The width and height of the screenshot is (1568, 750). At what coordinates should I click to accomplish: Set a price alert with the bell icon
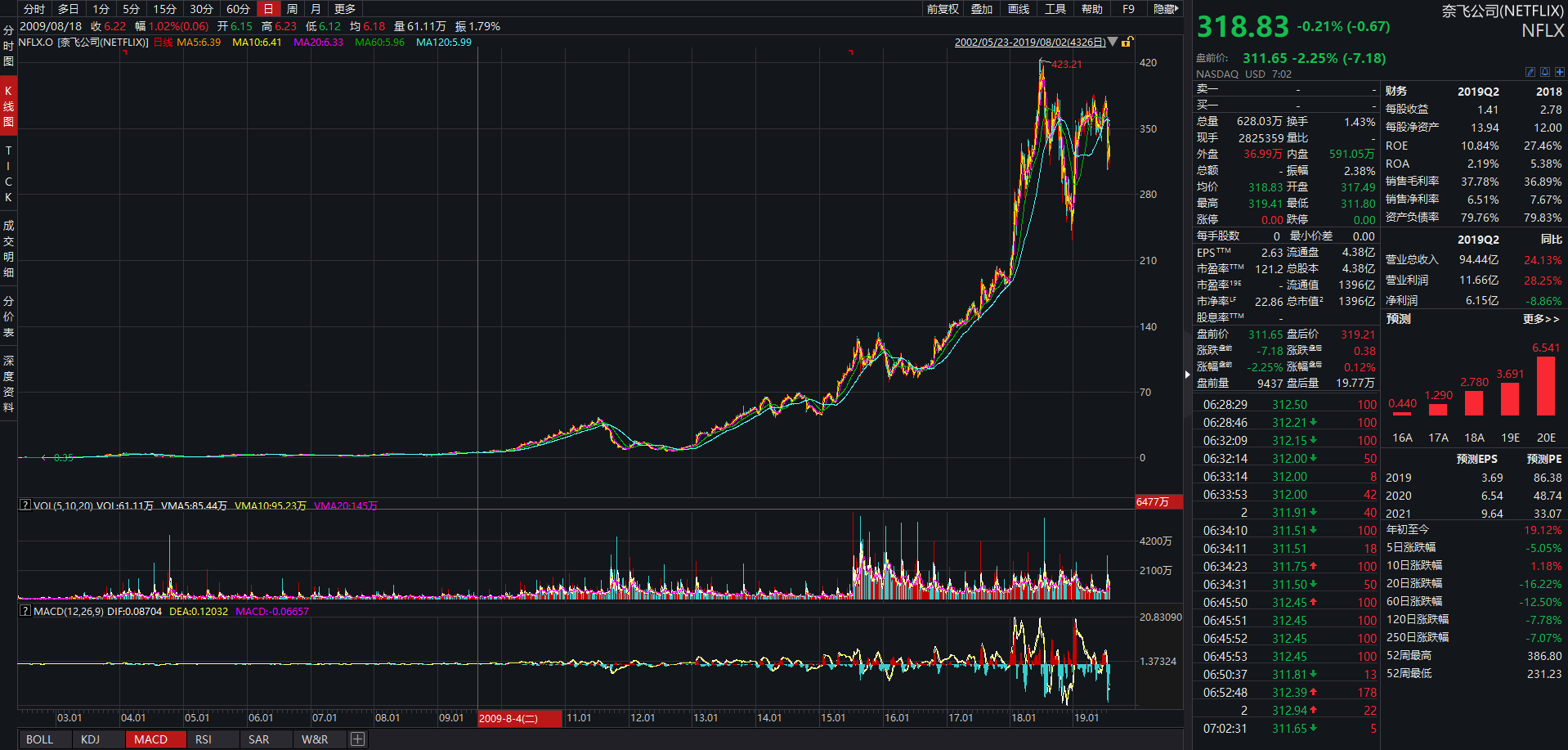pos(1545,72)
